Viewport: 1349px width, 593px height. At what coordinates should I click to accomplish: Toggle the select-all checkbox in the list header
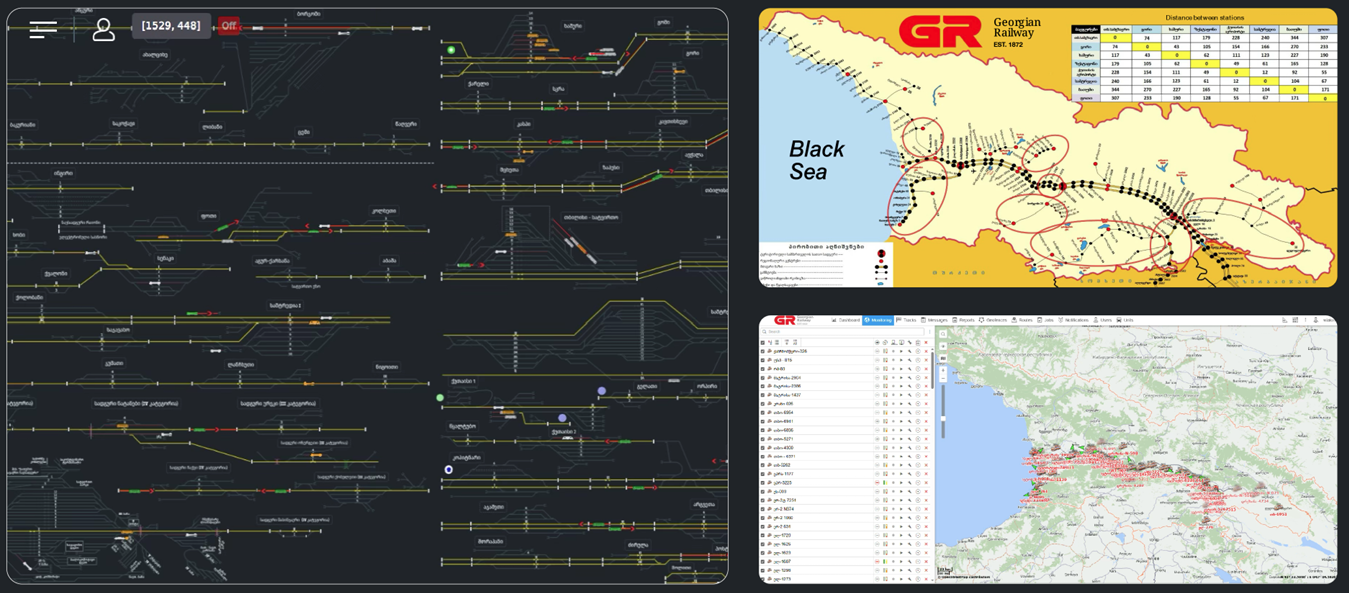coord(763,342)
